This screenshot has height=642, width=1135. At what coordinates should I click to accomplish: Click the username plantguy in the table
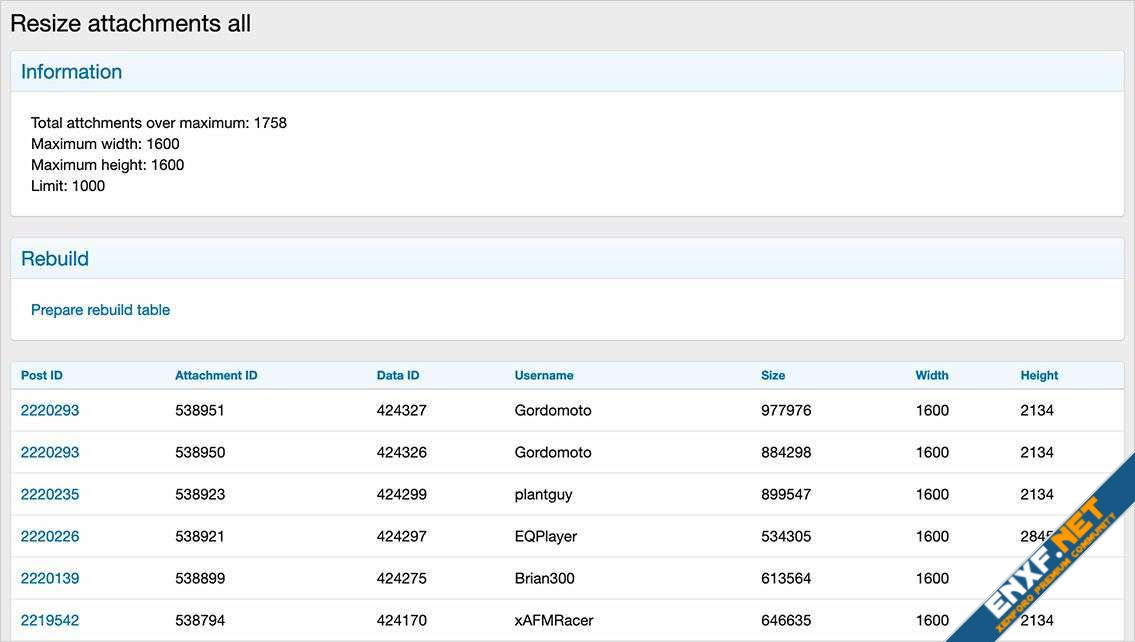(x=543, y=494)
